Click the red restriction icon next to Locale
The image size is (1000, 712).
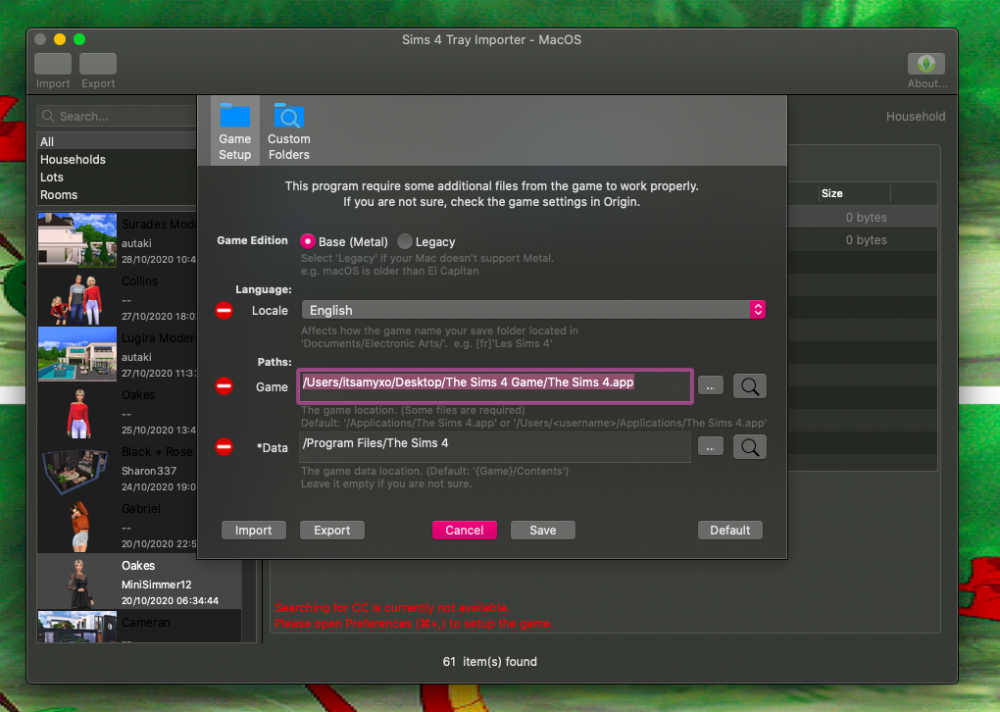(x=224, y=310)
